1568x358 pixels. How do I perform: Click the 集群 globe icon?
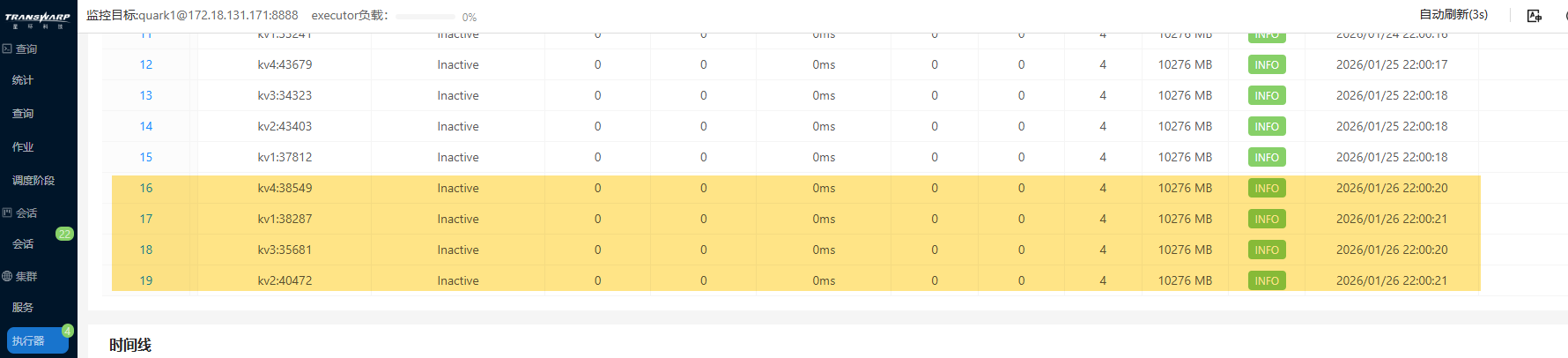[x=7, y=276]
